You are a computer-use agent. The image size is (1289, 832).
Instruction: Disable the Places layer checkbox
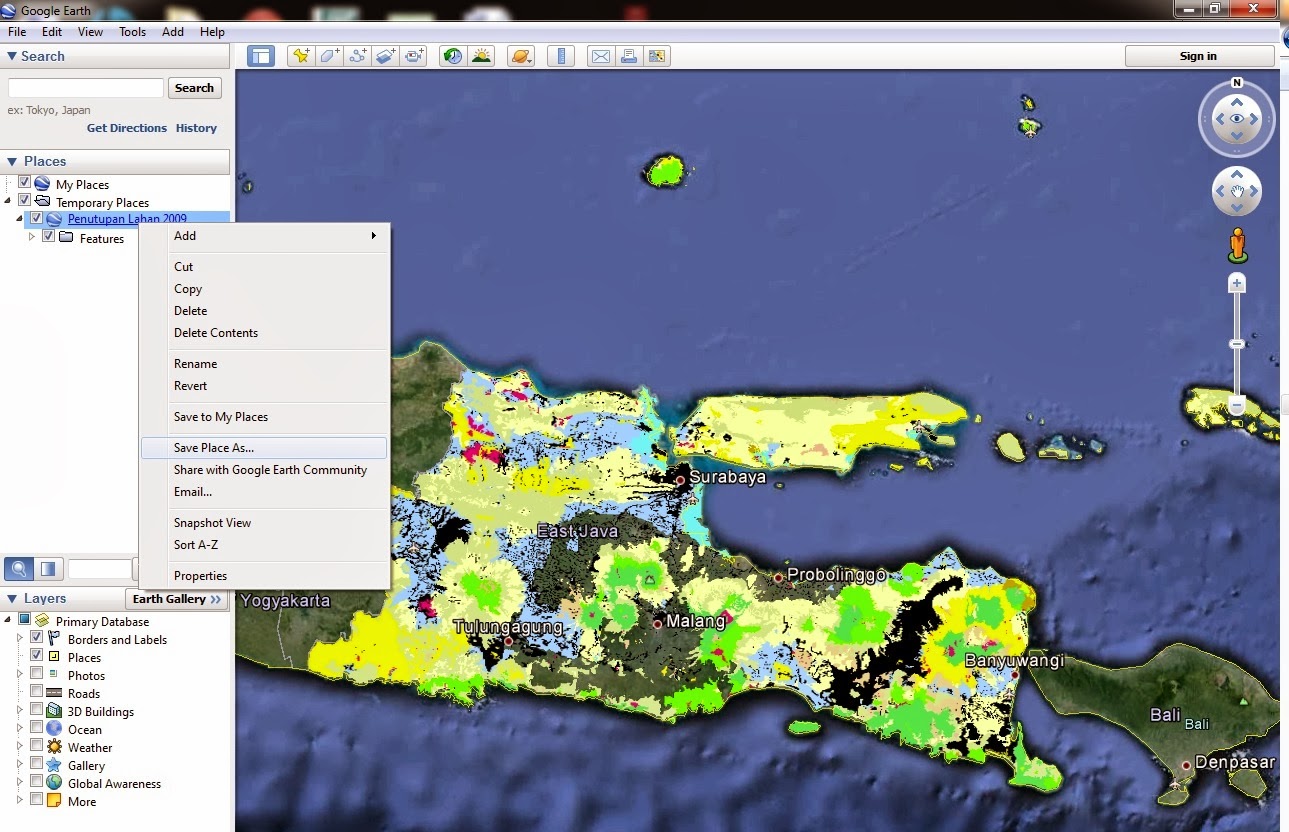[37, 657]
